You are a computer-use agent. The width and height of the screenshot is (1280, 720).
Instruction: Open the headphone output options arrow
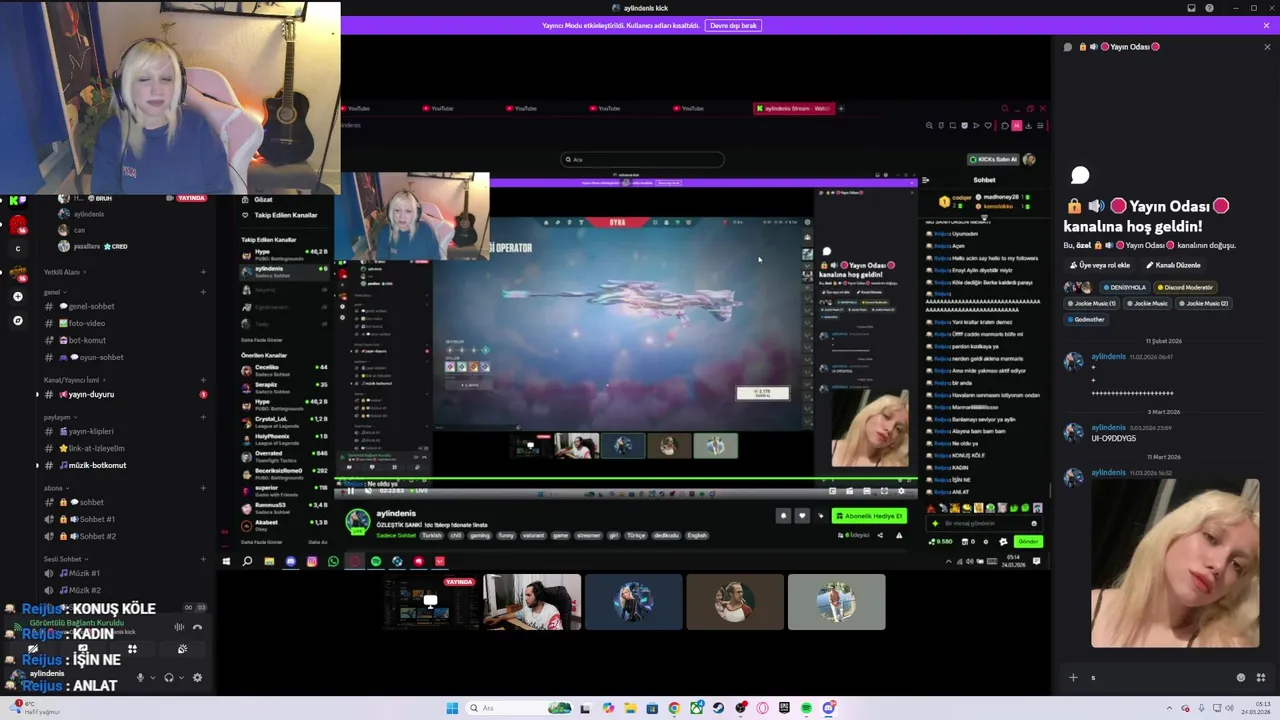click(x=181, y=677)
